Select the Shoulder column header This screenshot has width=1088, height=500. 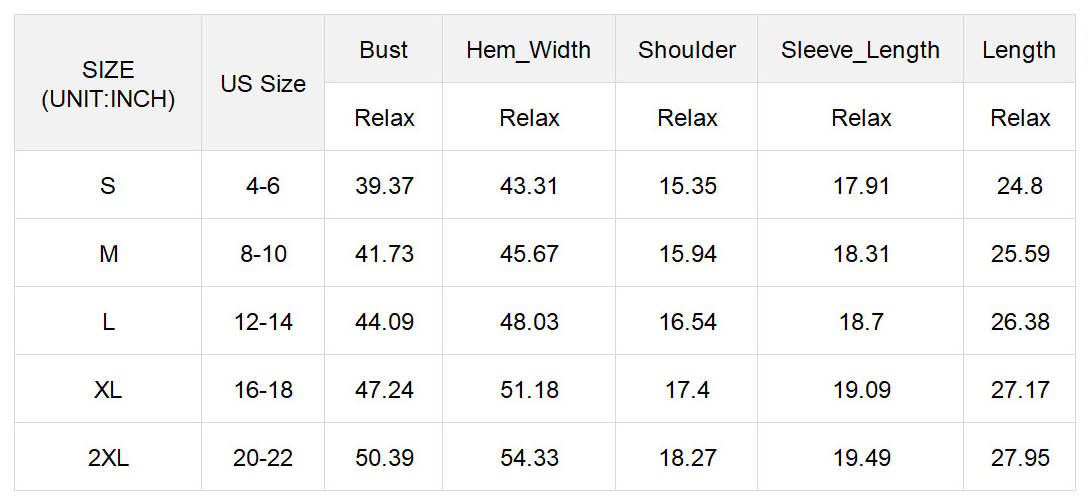pos(687,50)
